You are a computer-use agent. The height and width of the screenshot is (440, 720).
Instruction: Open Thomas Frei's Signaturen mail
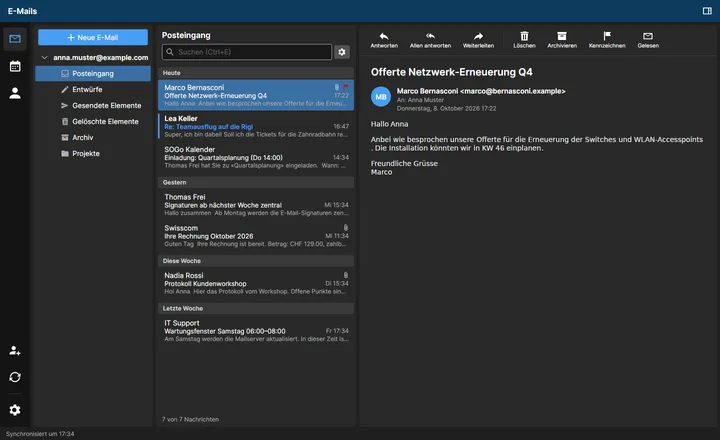coord(256,205)
